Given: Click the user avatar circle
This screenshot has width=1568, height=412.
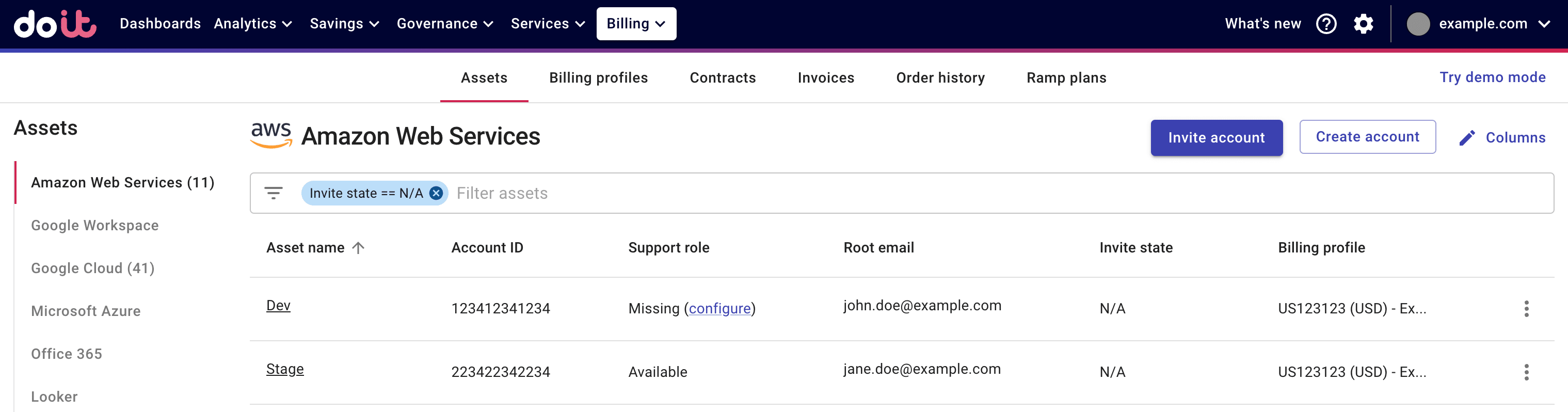Looking at the screenshot, I should pyautogui.click(x=1418, y=24).
